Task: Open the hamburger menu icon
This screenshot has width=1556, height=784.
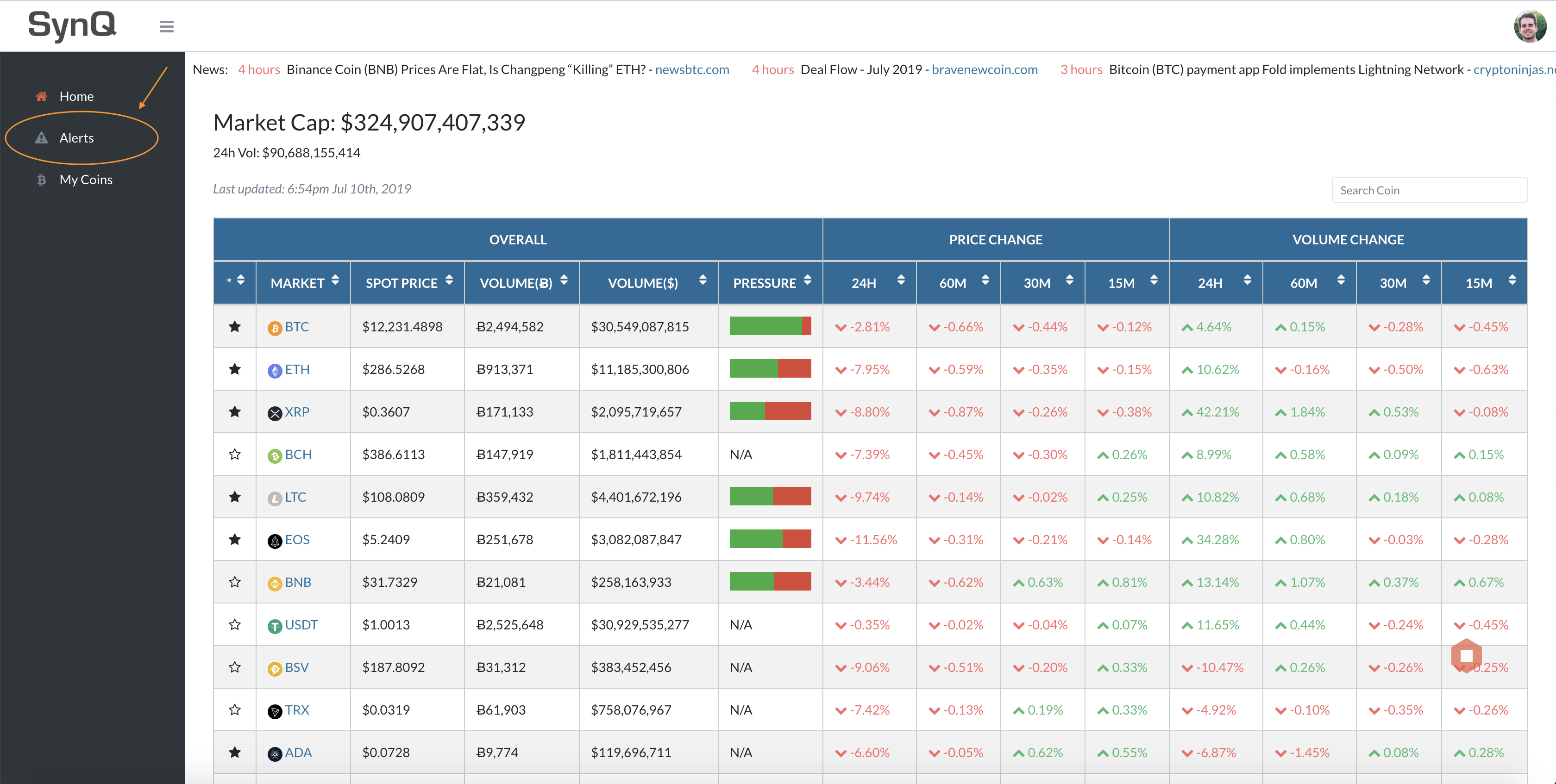Action: point(167,26)
